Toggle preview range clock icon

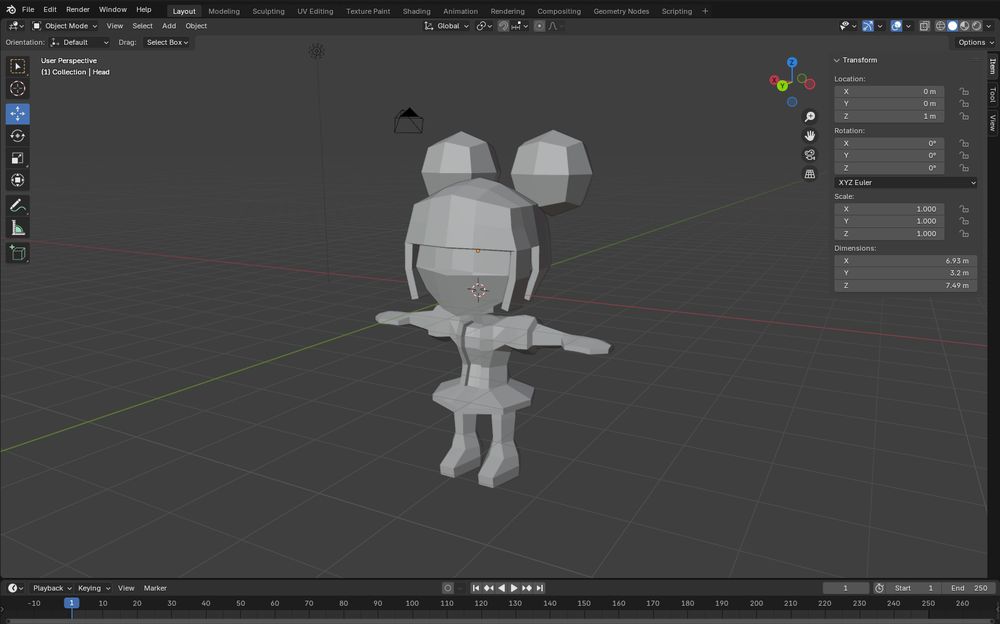click(879, 588)
